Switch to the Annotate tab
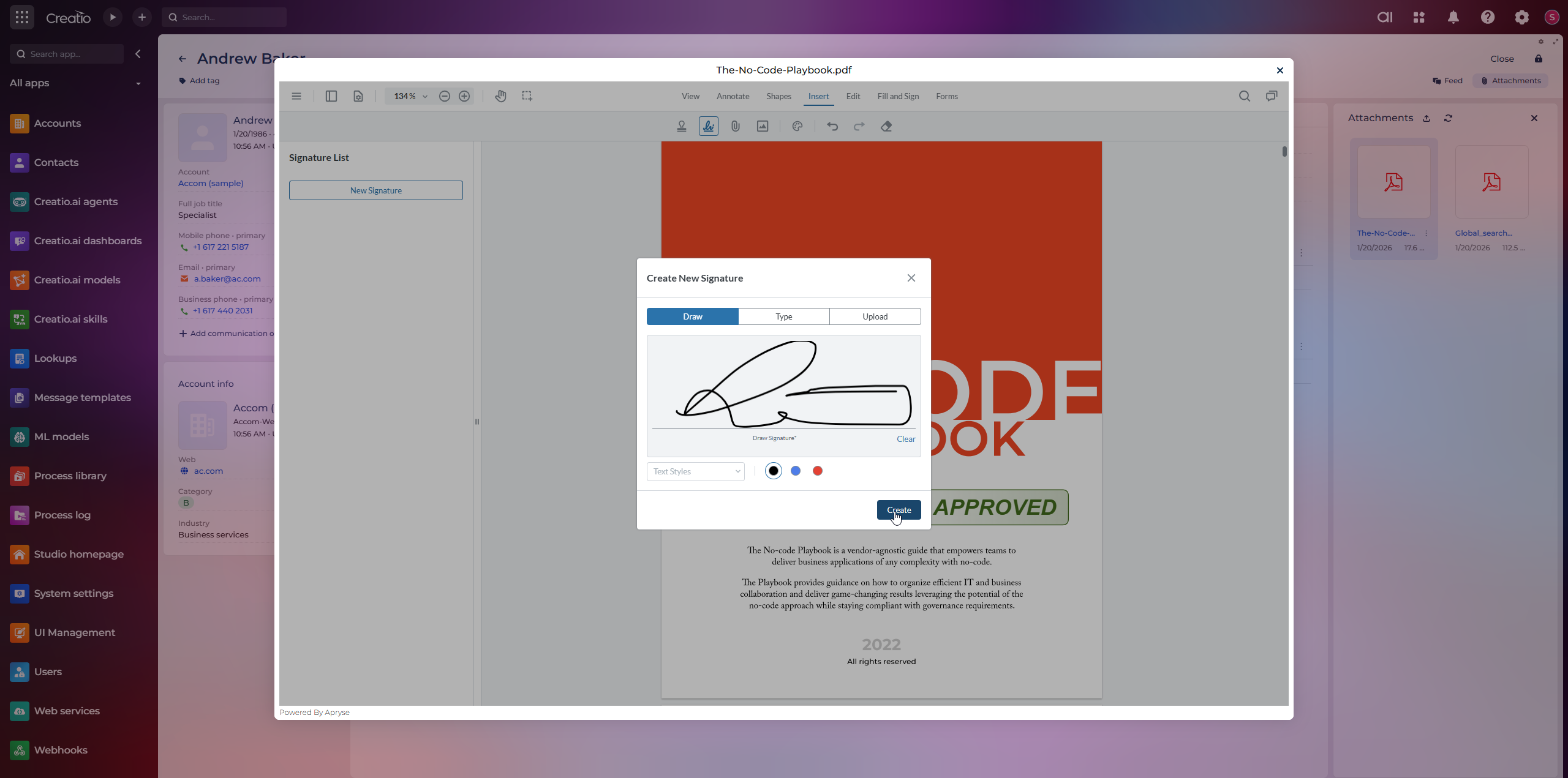This screenshot has height=778, width=1568. tap(733, 96)
